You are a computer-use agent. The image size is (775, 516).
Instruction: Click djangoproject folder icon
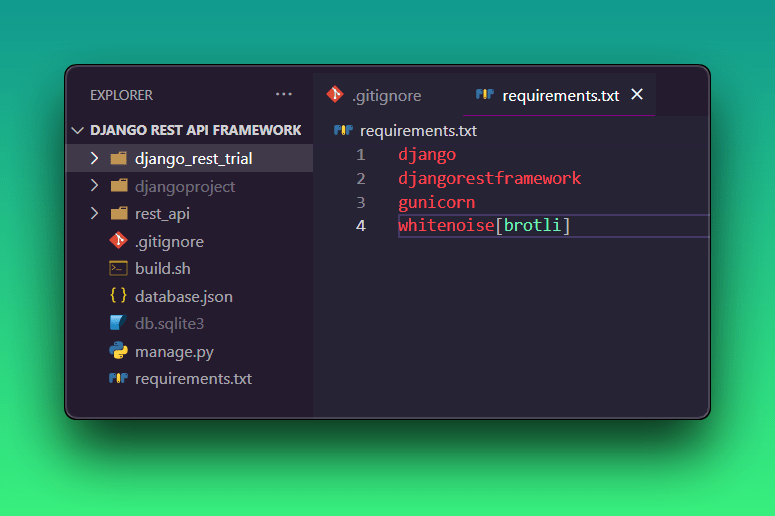coord(119,186)
